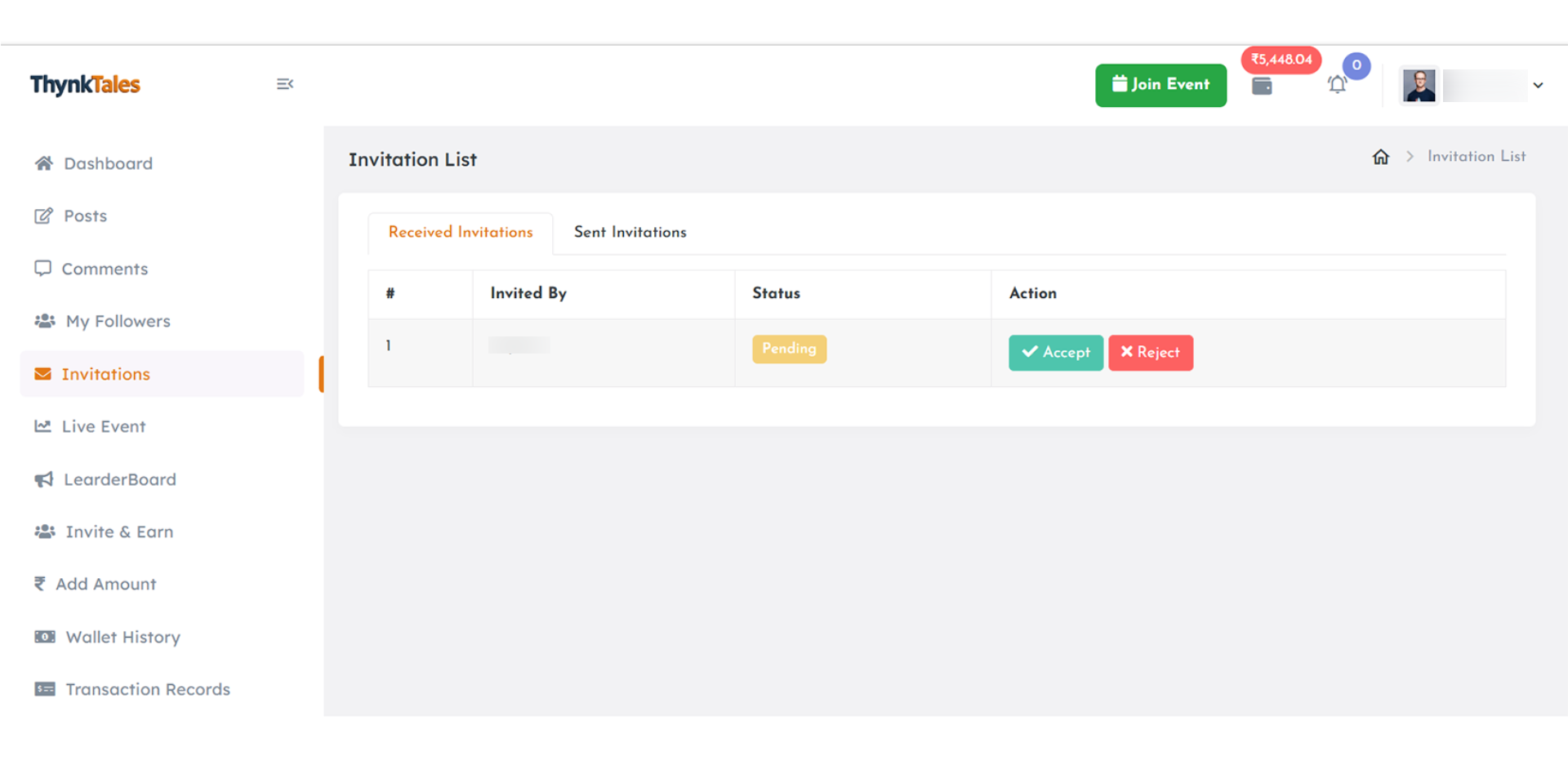The height and width of the screenshot is (761, 1568).
Task: Open Dashboard from the sidebar
Action: (x=108, y=164)
